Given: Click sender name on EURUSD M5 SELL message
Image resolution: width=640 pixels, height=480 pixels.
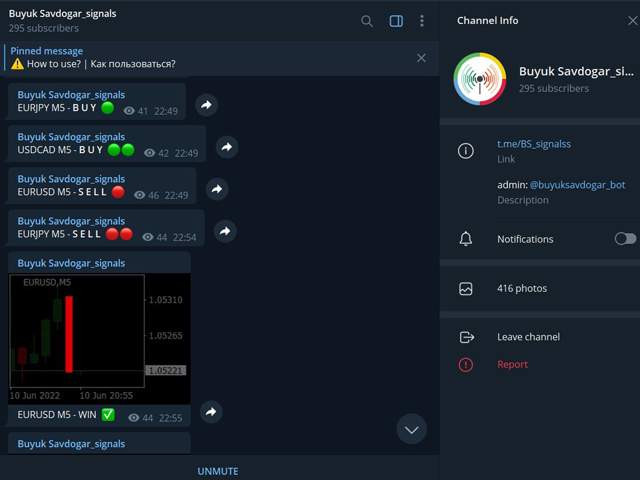Looking at the screenshot, I should 71,179.
